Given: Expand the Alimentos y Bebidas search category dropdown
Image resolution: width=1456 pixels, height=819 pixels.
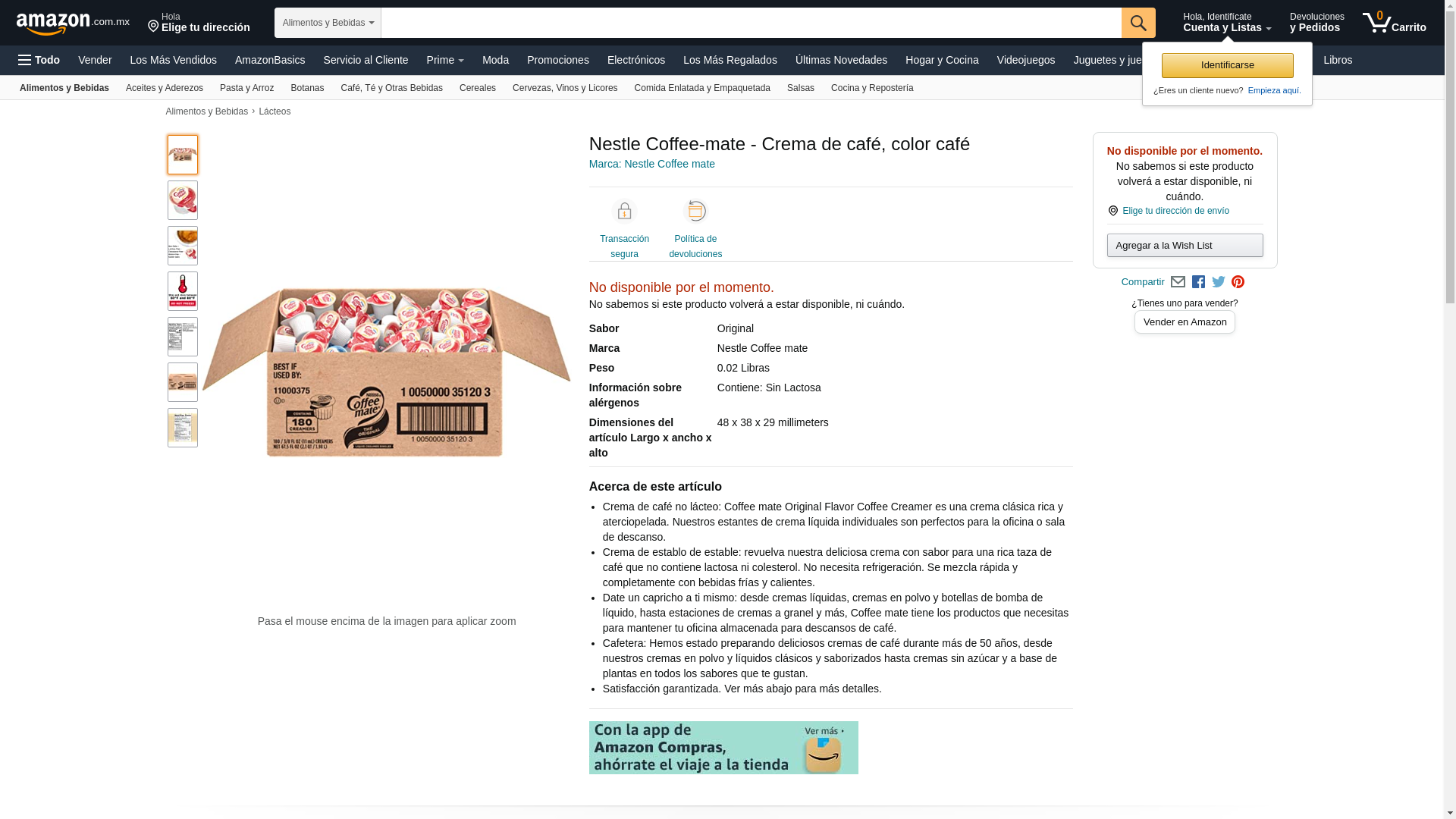Looking at the screenshot, I should [x=328, y=23].
